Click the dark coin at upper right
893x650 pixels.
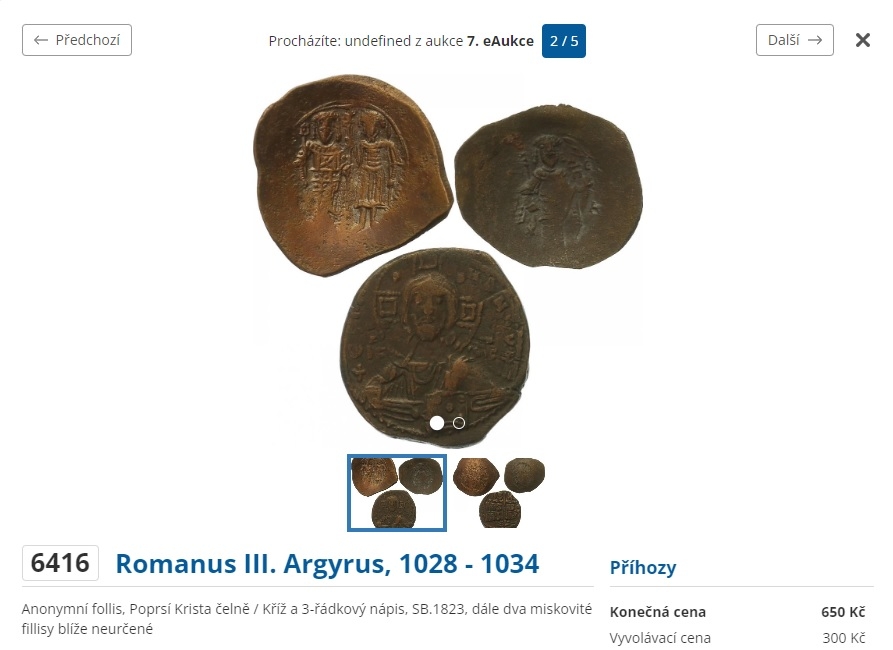pos(549,186)
